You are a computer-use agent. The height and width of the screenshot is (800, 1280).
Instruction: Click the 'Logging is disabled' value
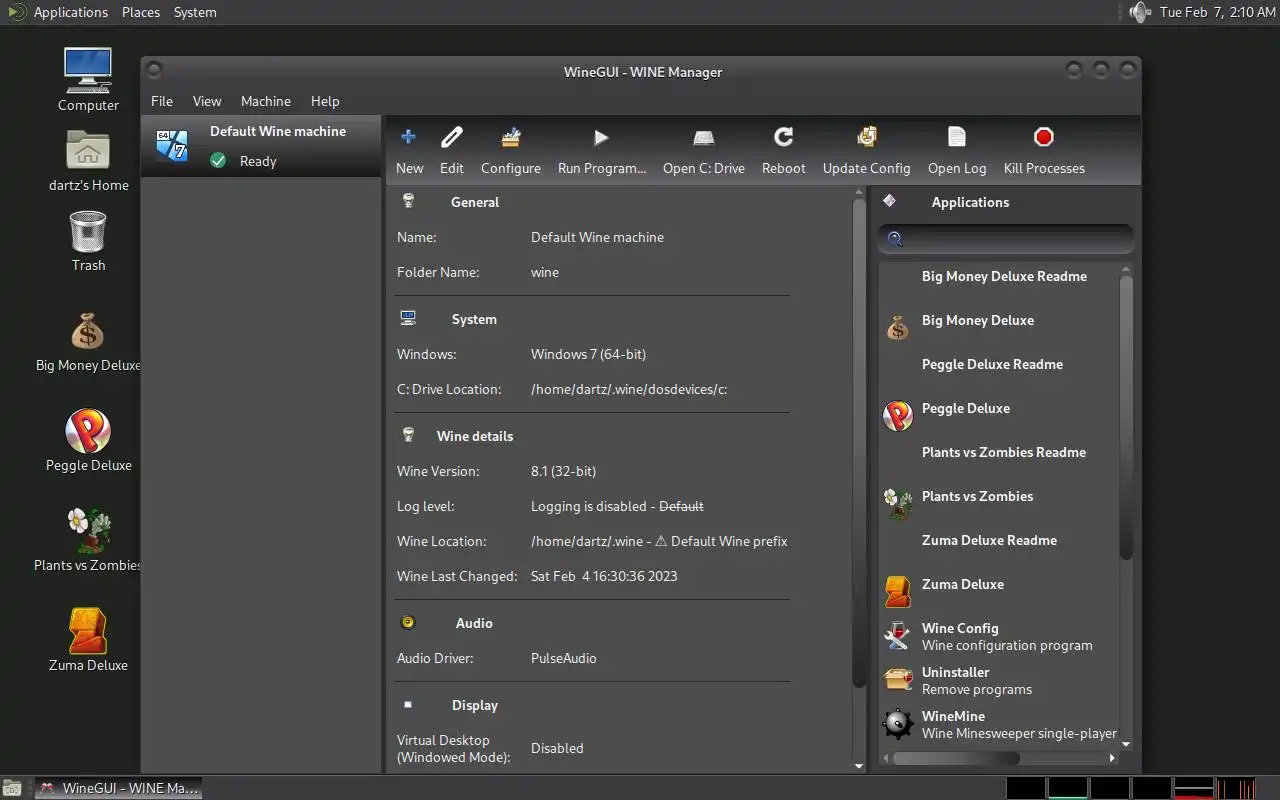click(x=617, y=506)
